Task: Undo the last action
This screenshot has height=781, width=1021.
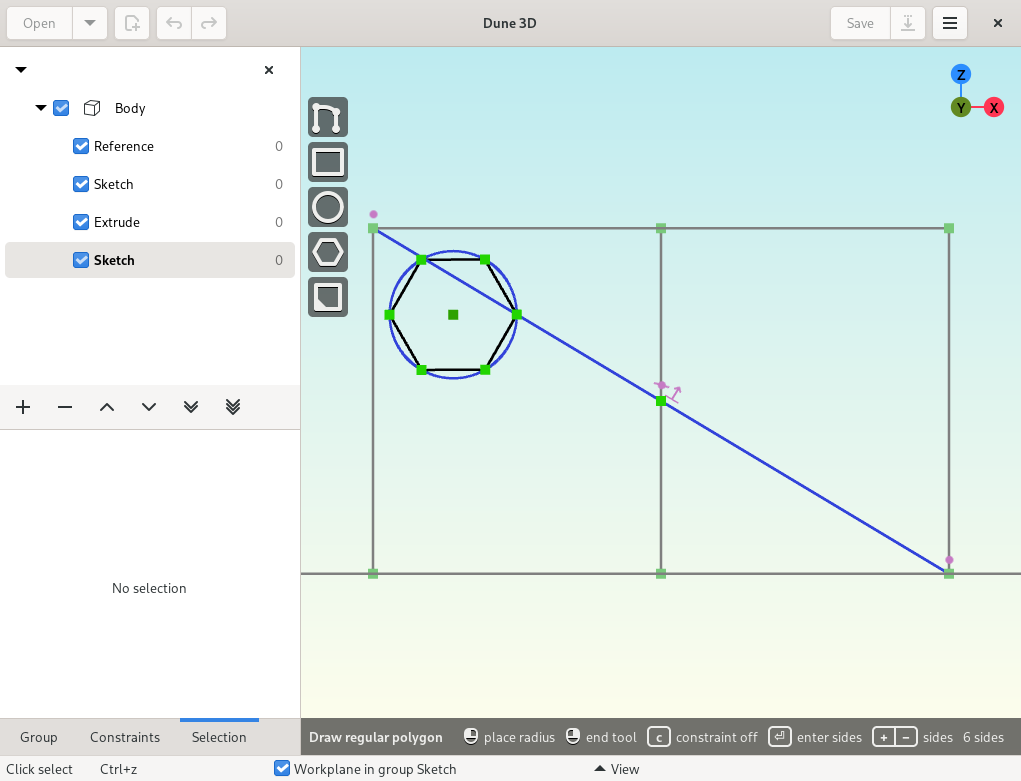Action: (x=174, y=23)
